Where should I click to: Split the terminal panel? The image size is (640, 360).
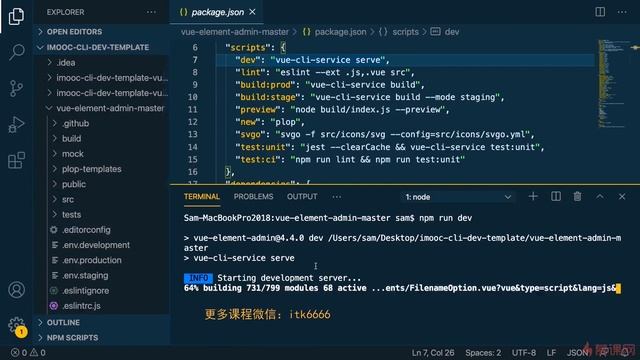[x=556, y=197]
